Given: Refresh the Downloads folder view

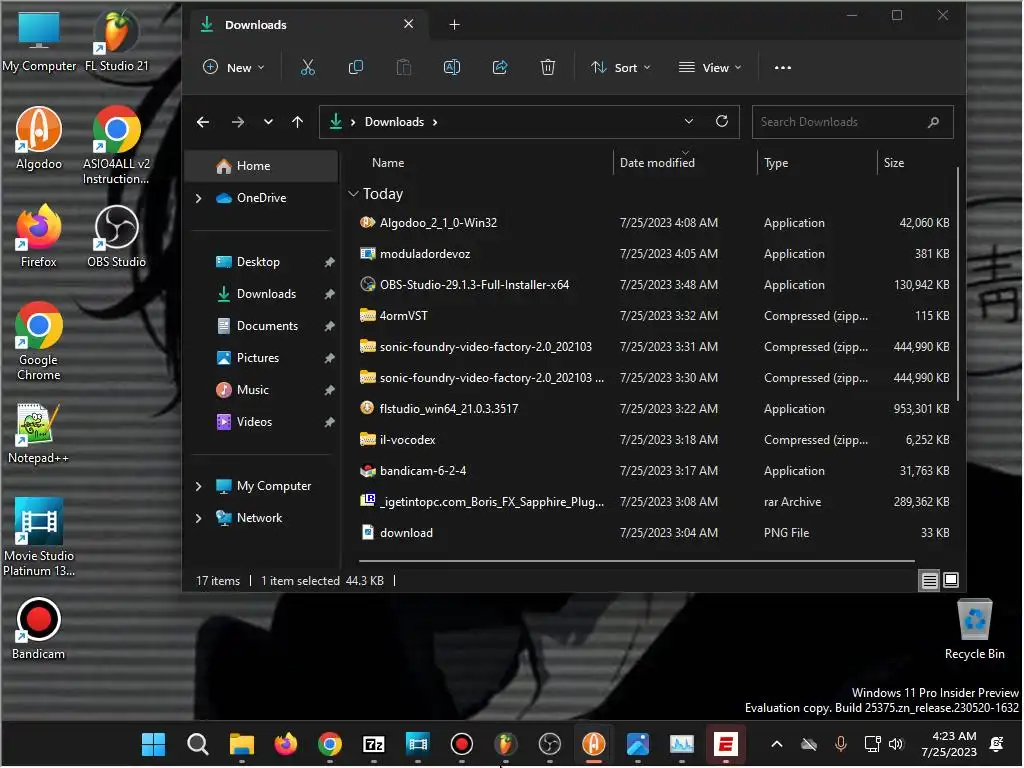Looking at the screenshot, I should [x=722, y=121].
